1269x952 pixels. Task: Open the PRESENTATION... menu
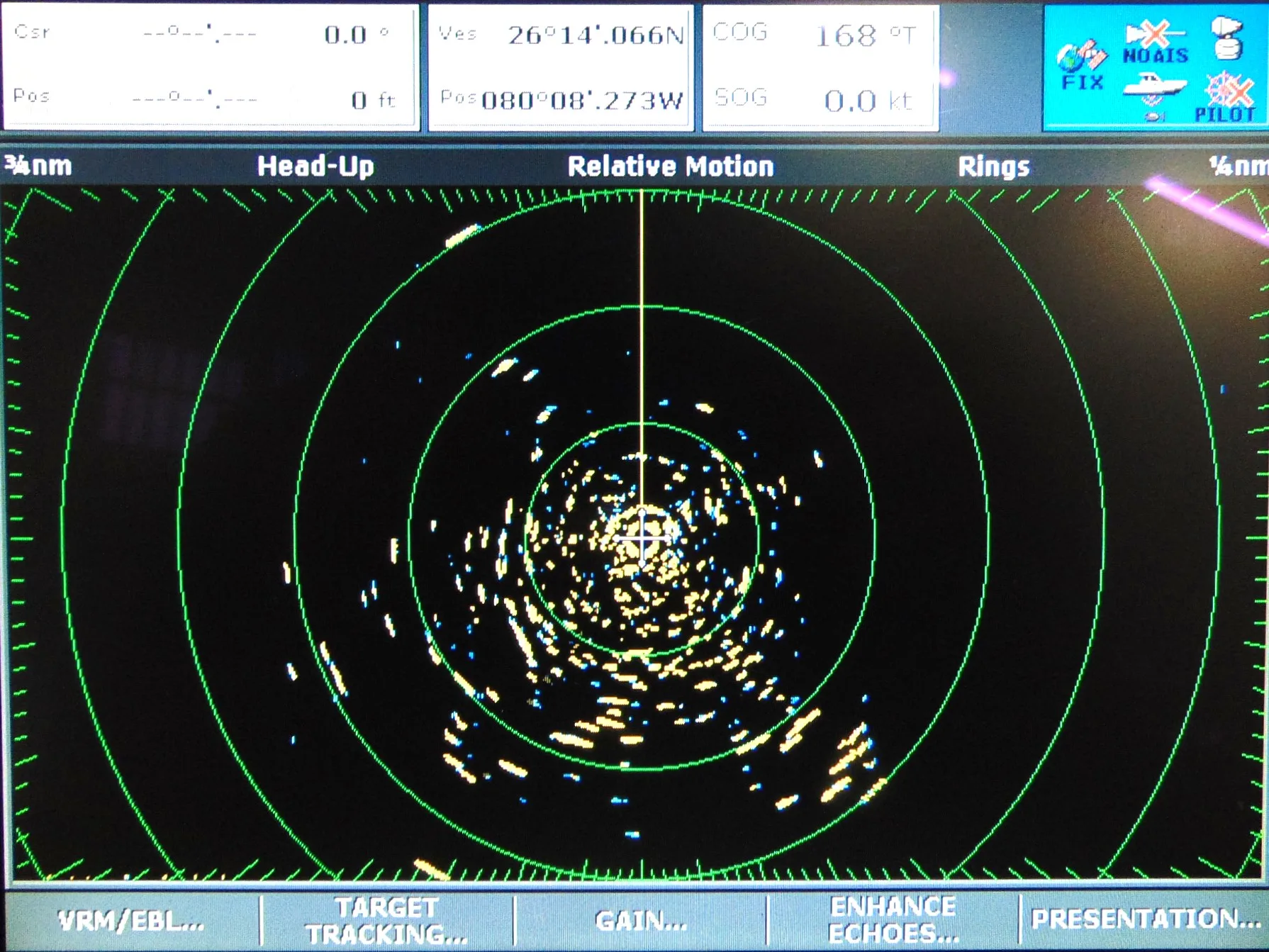click(x=1144, y=919)
